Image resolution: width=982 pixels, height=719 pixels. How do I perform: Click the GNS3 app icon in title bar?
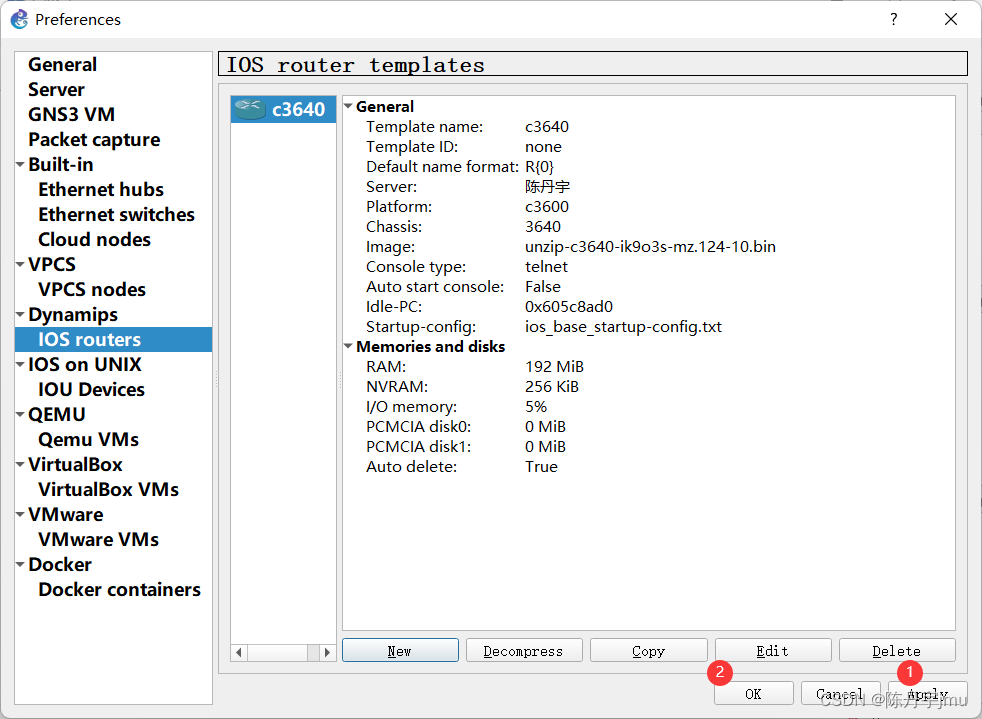19,19
